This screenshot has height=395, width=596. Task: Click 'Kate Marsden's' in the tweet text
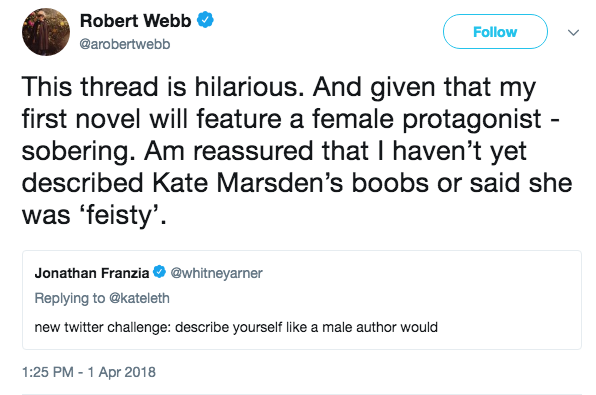(x=247, y=183)
